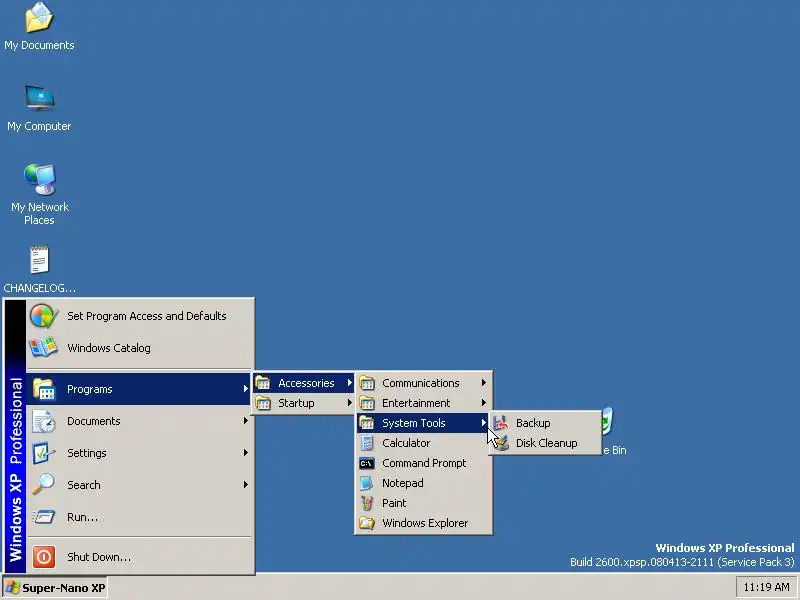Select Set Program Access and Defaults
800x600 pixels.
(x=140, y=316)
